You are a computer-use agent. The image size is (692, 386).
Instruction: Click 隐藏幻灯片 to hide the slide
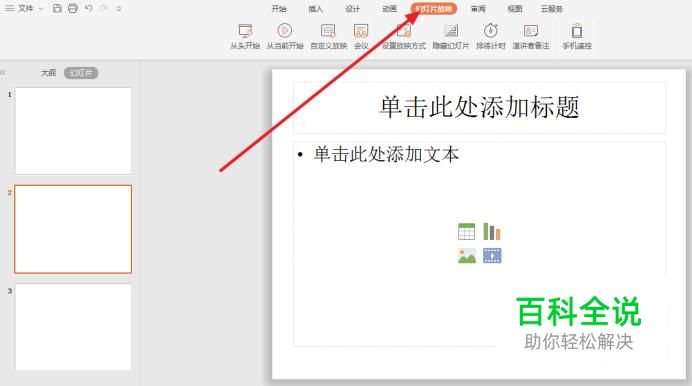click(x=451, y=36)
